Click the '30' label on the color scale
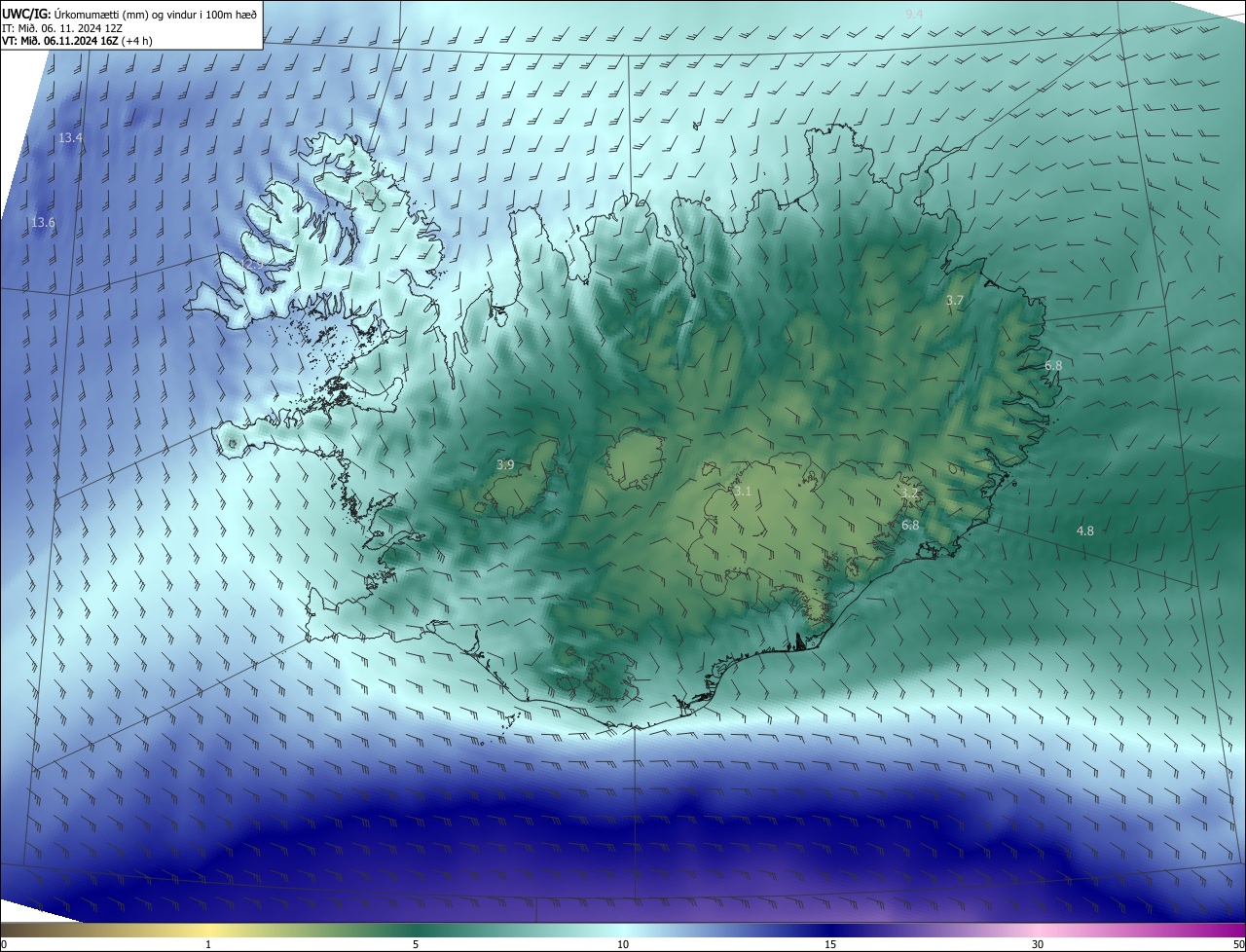The image size is (1246, 952). point(1038,944)
